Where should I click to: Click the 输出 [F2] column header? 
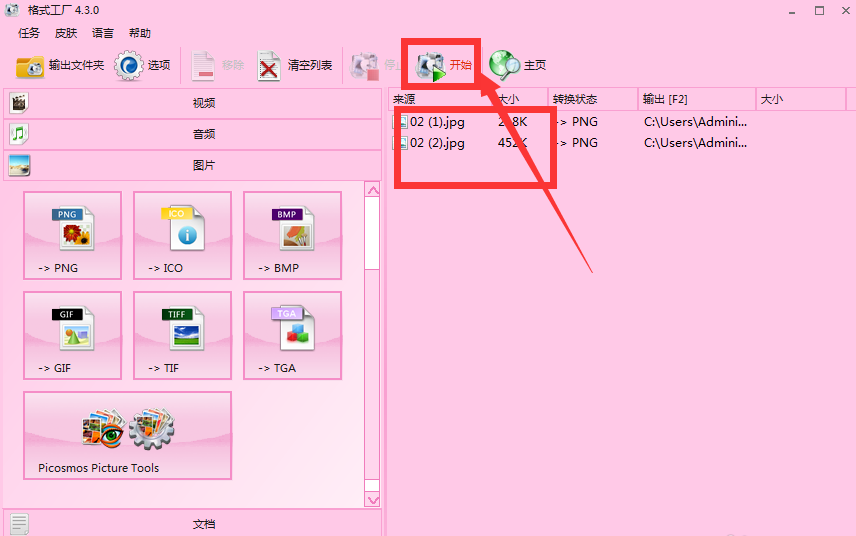(x=697, y=99)
